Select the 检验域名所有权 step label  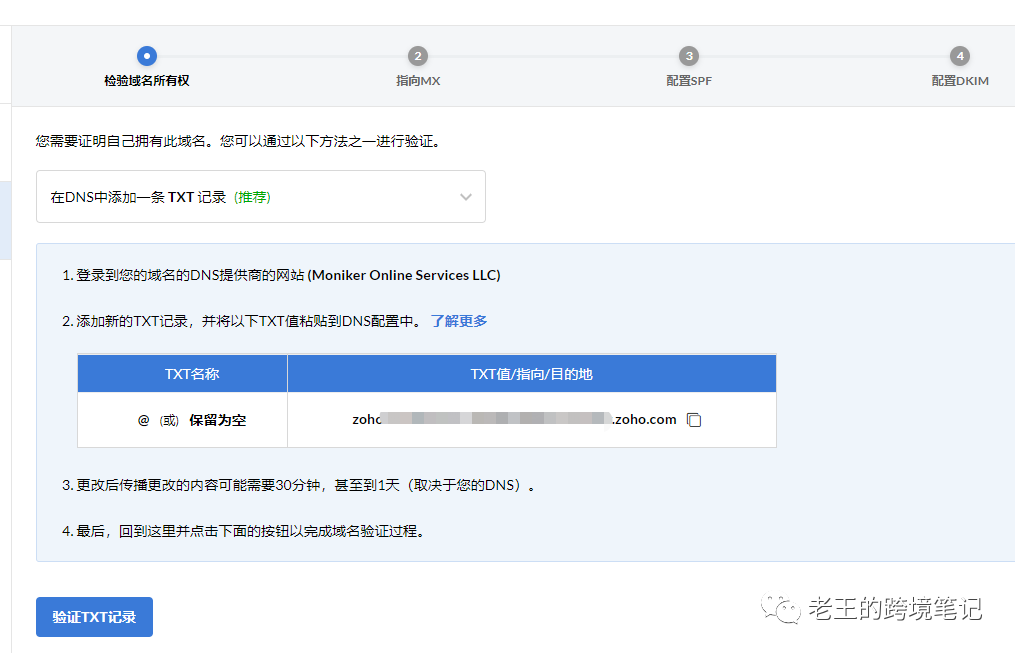click(x=147, y=80)
